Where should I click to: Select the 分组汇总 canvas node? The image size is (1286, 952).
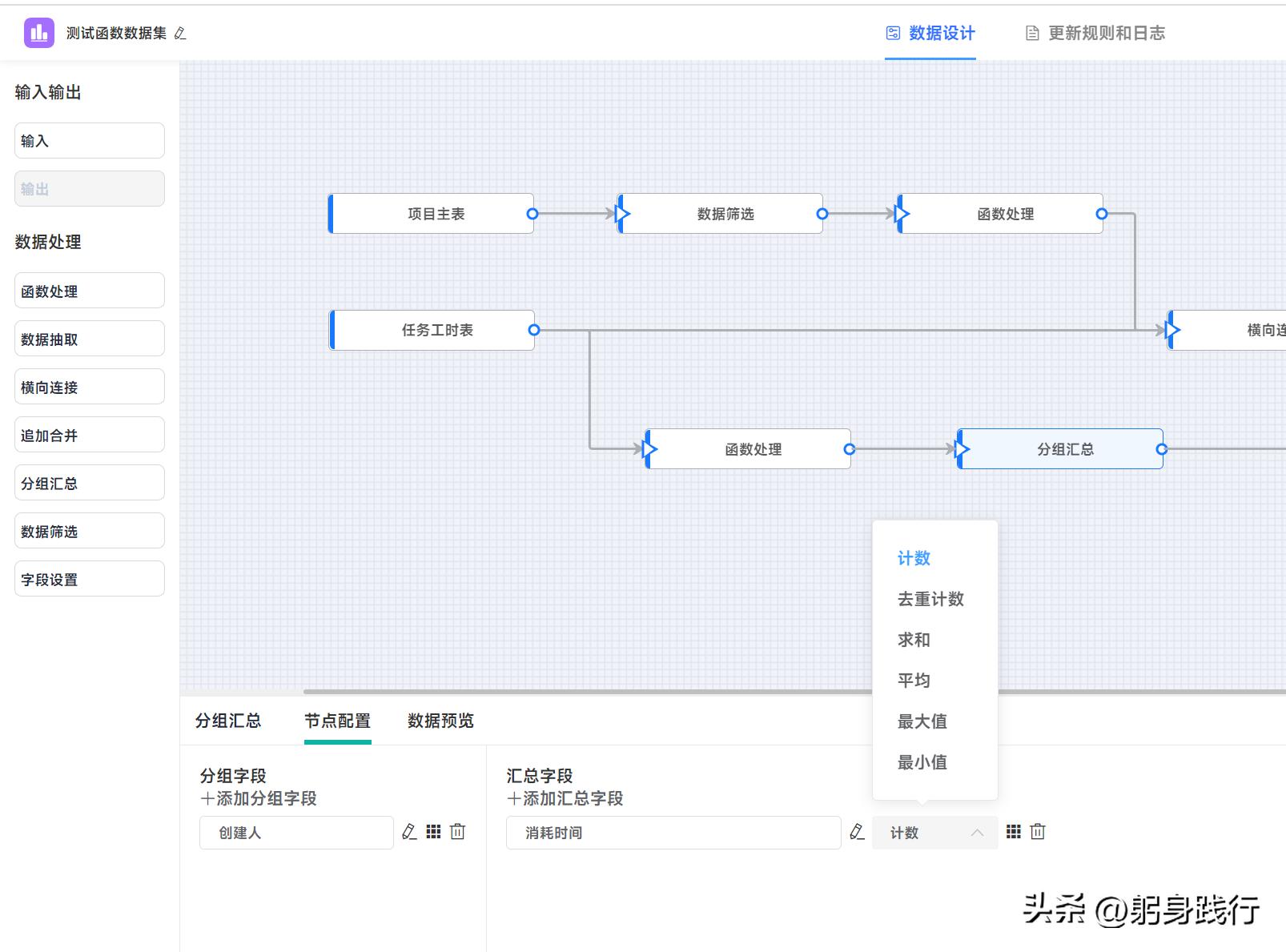(1061, 449)
